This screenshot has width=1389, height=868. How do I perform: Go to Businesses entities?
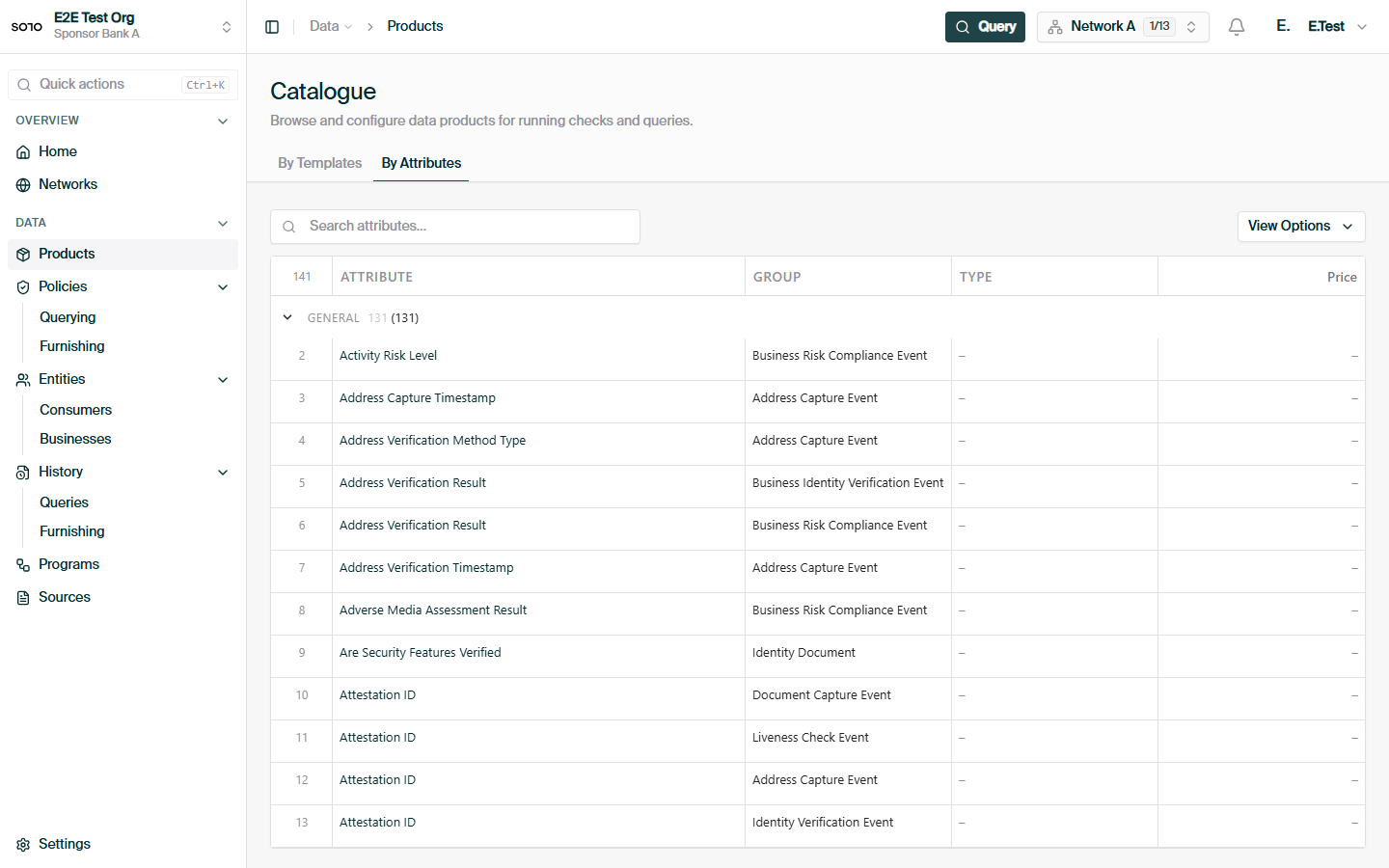point(75,439)
